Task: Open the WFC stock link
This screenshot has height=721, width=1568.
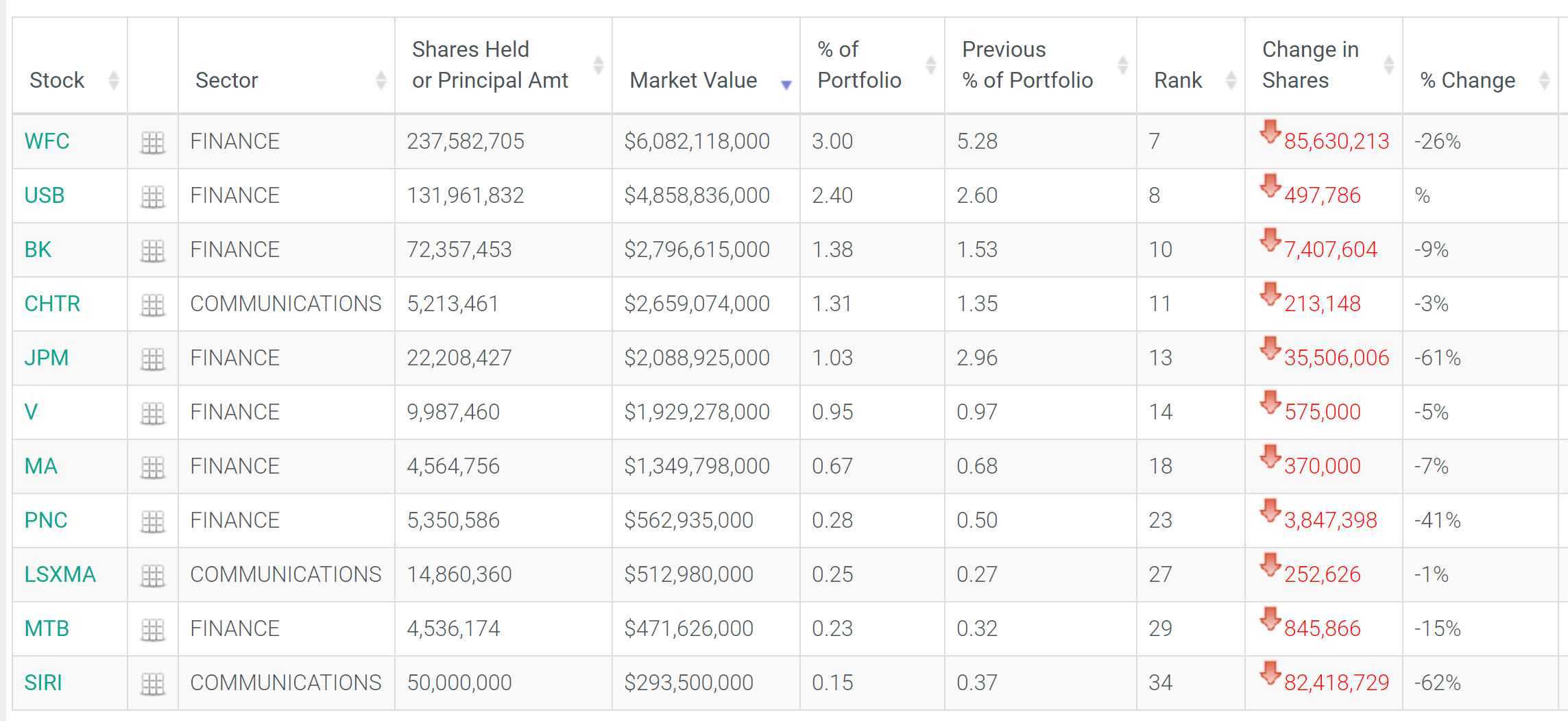Action: (47, 142)
